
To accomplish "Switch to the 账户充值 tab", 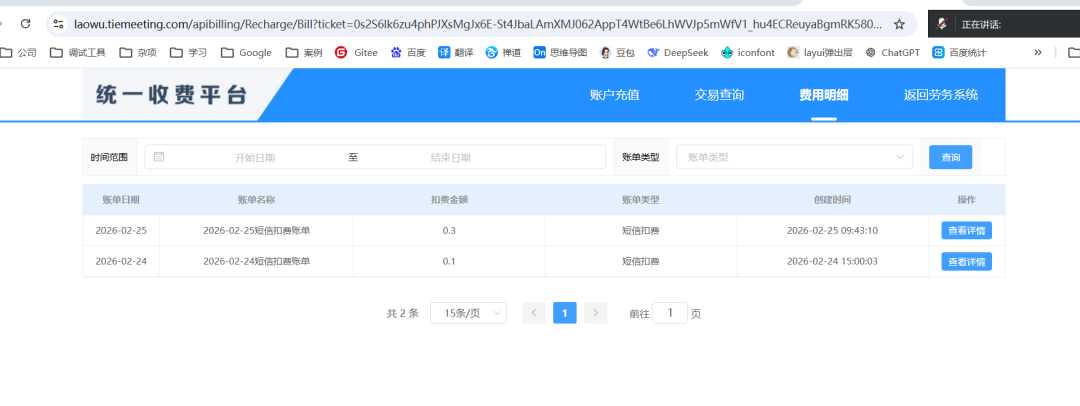I will click(x=614, y=95).
